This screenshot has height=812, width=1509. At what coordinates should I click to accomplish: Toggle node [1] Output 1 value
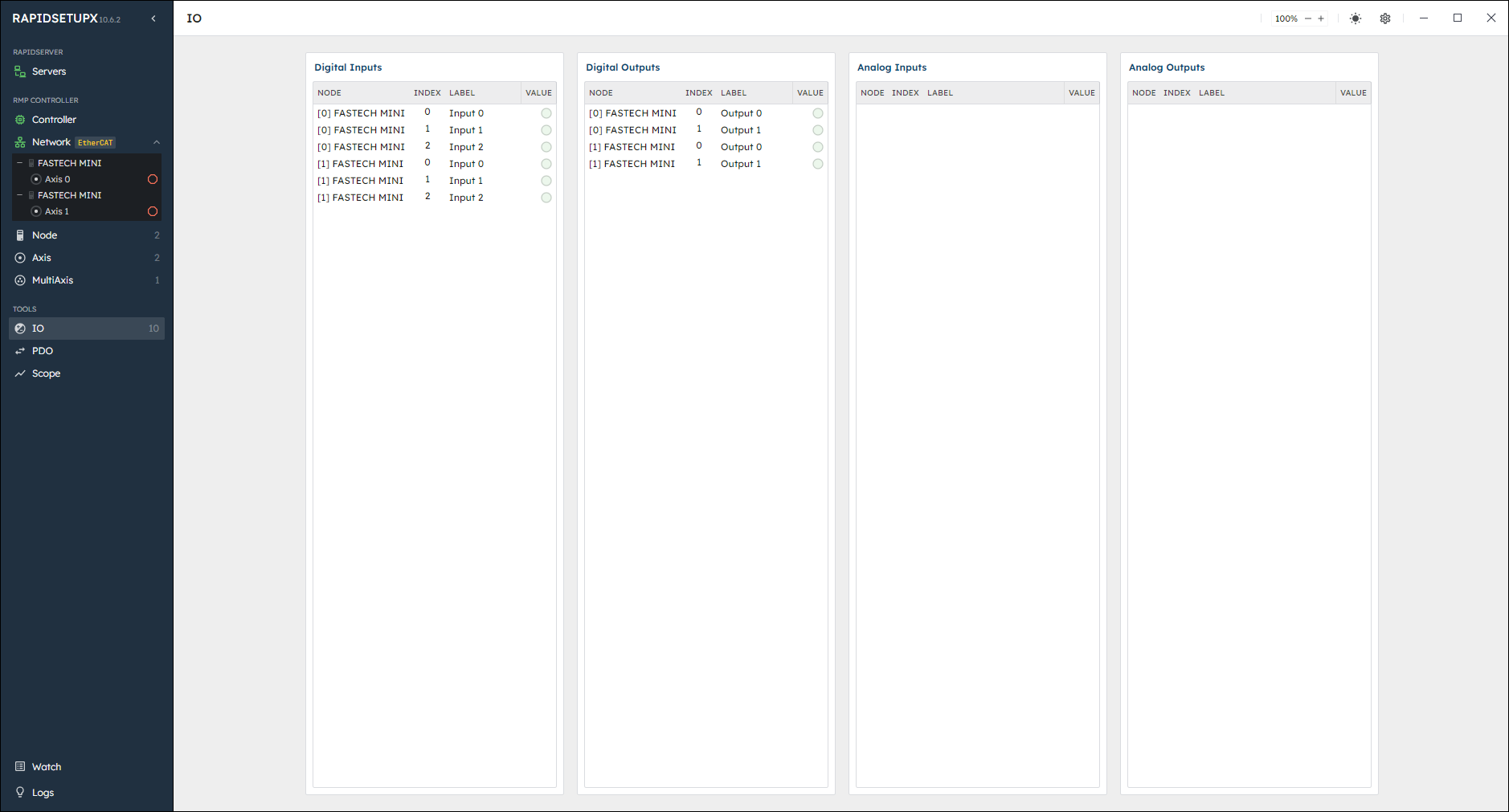818,164
